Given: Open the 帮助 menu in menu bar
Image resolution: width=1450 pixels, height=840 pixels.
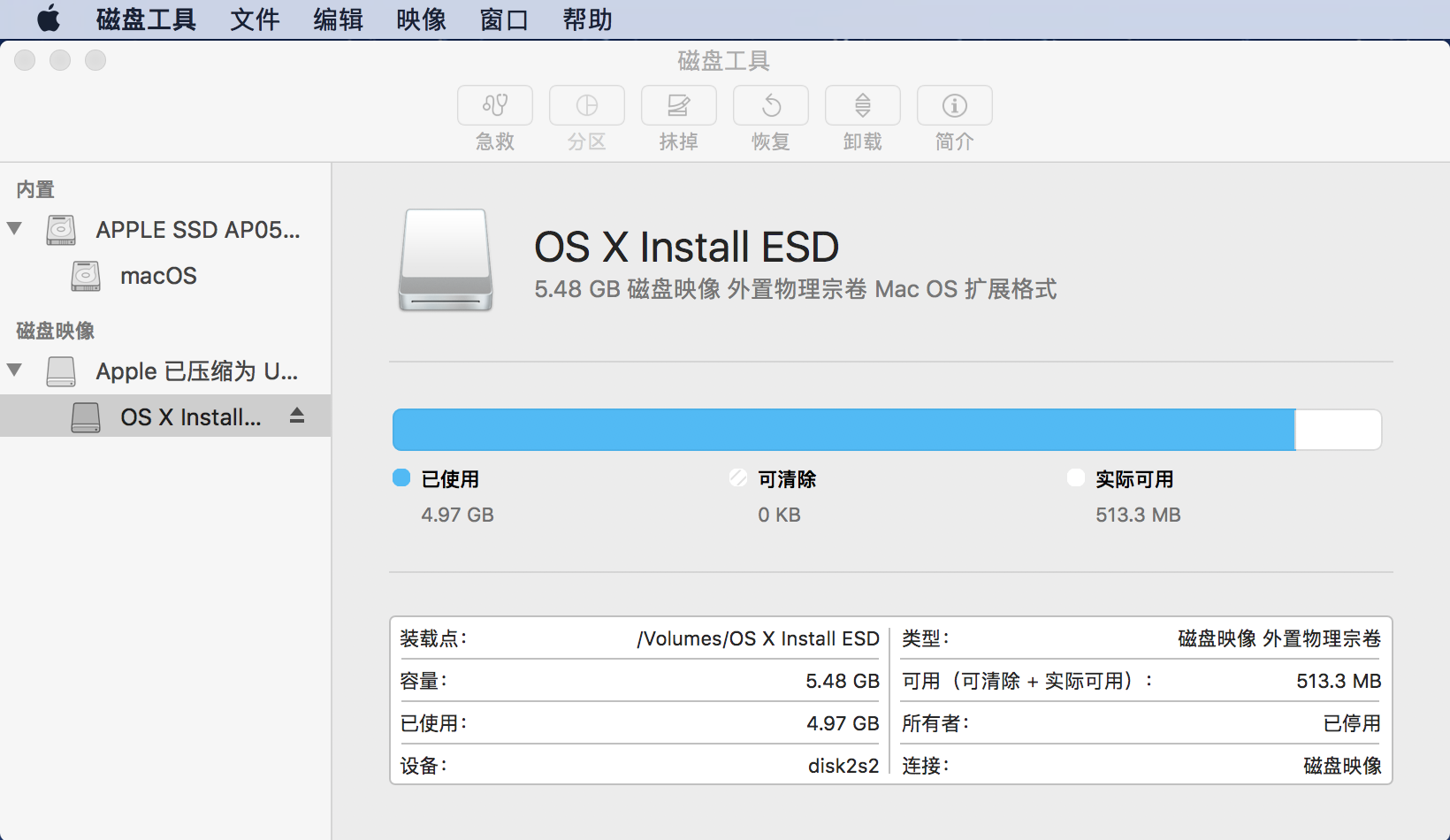Looking at the screenshot, I should click(587, 19).
